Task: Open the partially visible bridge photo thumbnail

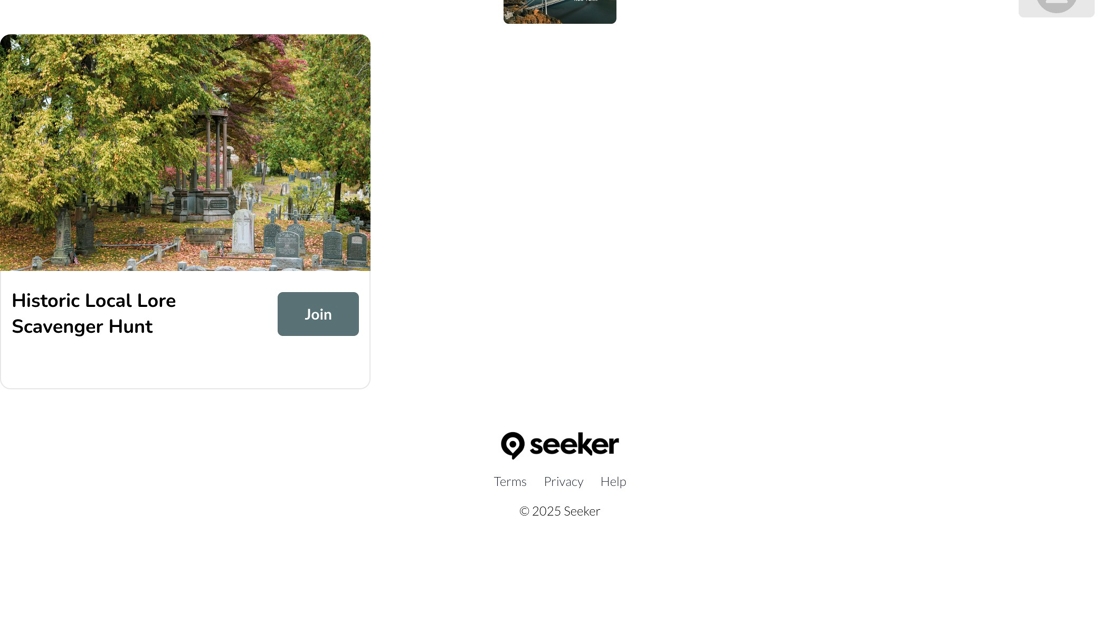Action: pyautogui.click(x=560, y=11)
